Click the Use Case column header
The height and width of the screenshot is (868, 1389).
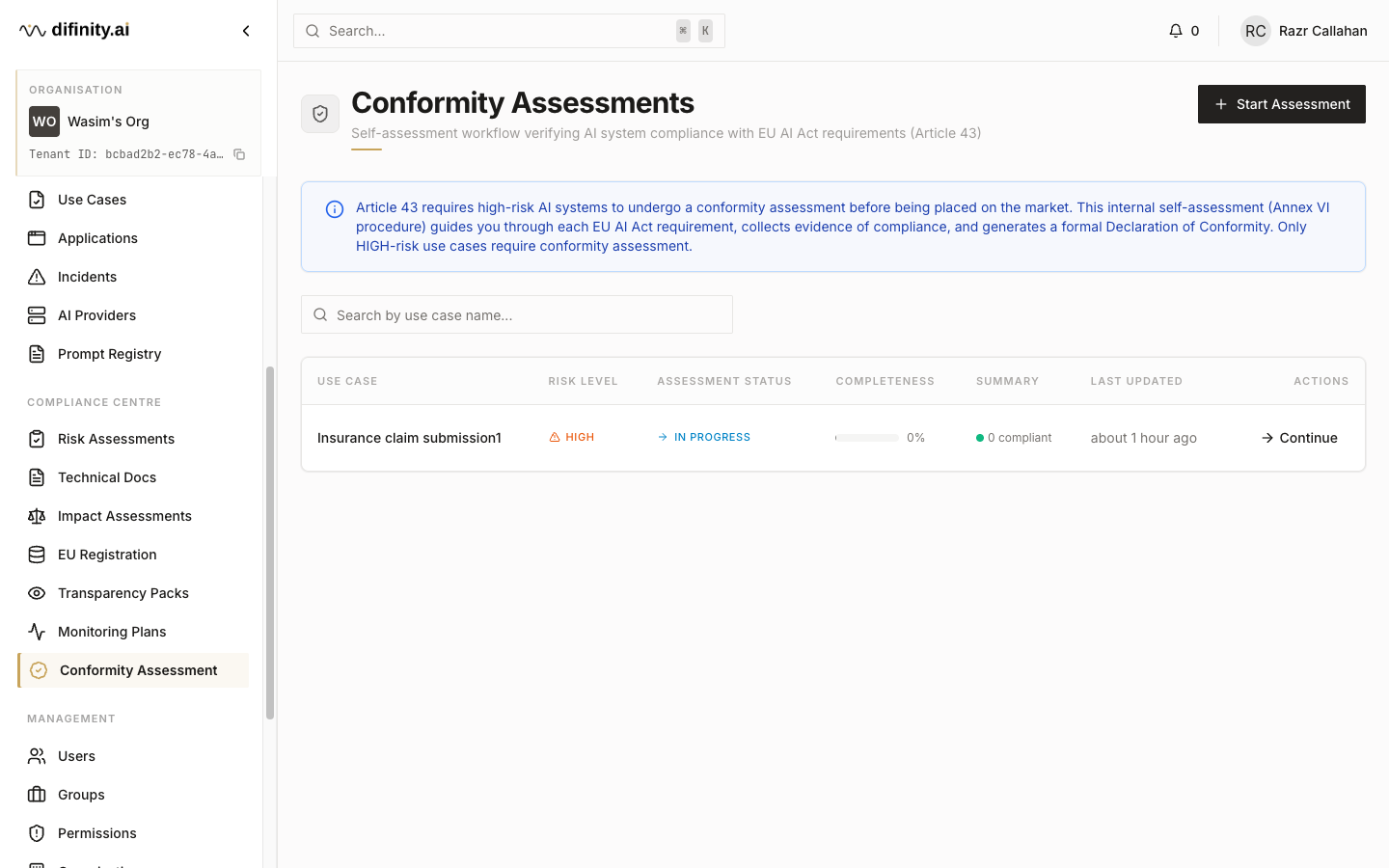347,381
